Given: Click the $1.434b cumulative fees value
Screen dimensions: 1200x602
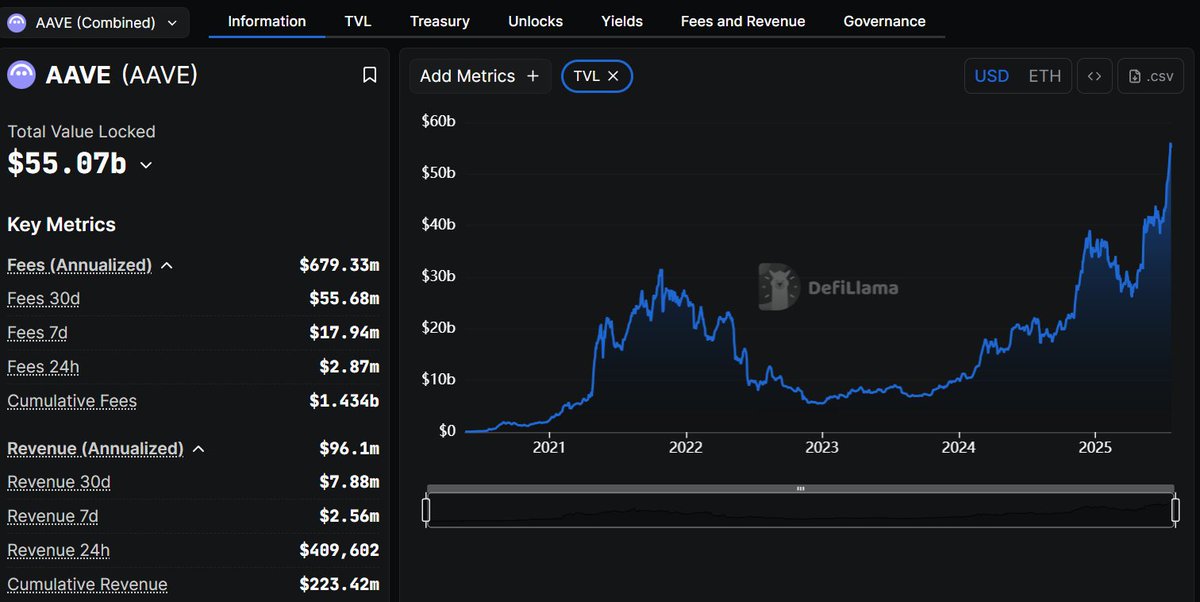Looking at the screenshot, I should pos(344,401).
